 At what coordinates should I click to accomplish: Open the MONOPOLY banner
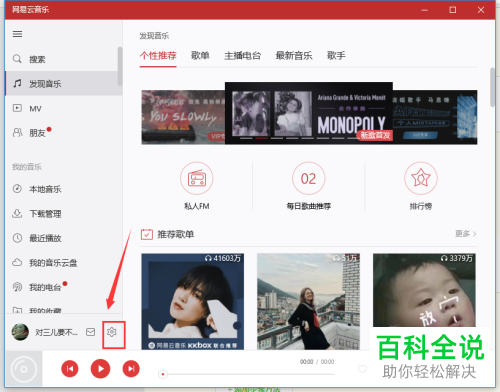(x=309, y=113)
